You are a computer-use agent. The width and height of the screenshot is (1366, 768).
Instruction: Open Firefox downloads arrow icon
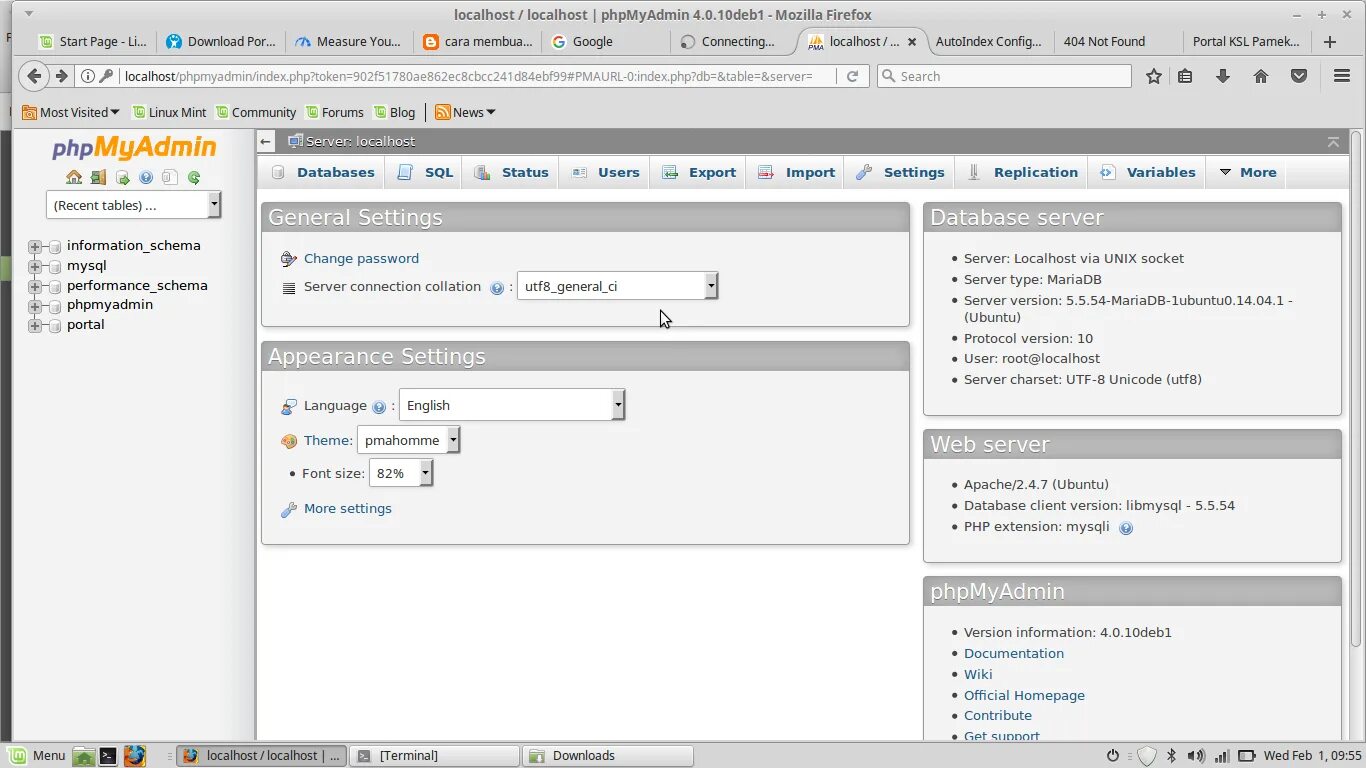[1222, 76]
